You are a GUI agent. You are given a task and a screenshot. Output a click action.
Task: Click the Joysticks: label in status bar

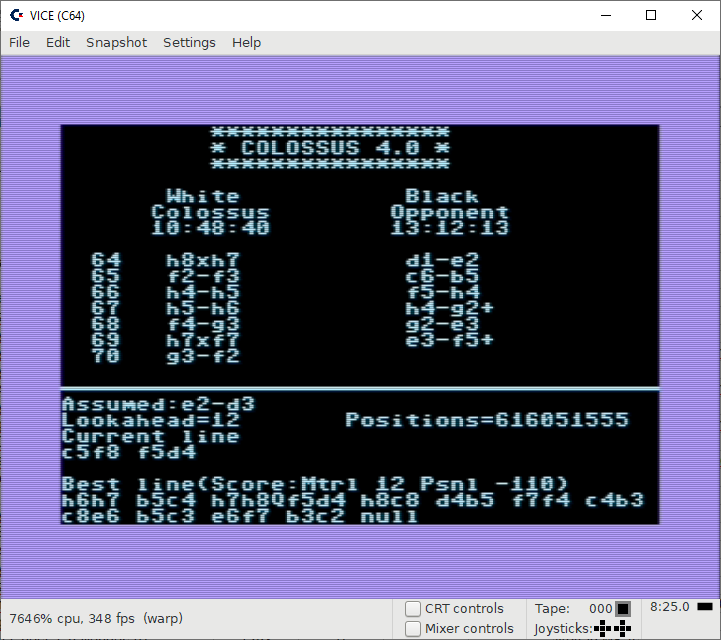pos(563,629)
